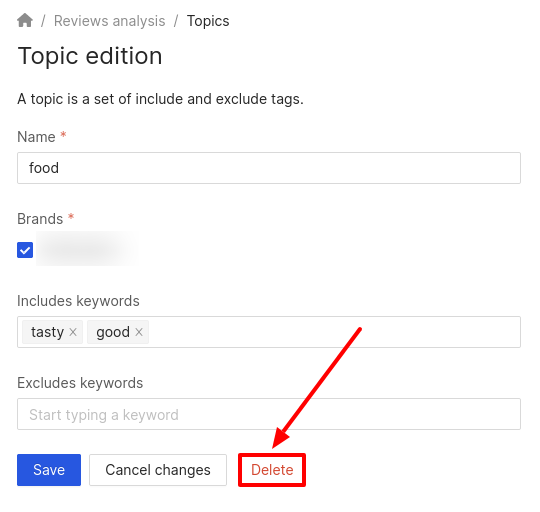Save the topic changes
Image resolution: width=540 pixels, height=512 pixels.
(49, 470)
